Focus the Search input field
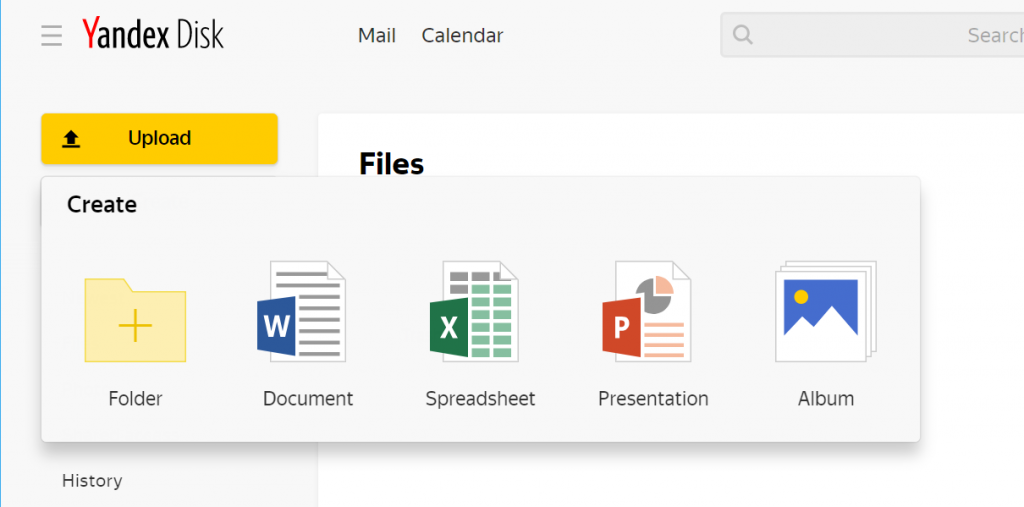Screen dimensions: 1024x507 coord(872,35)
